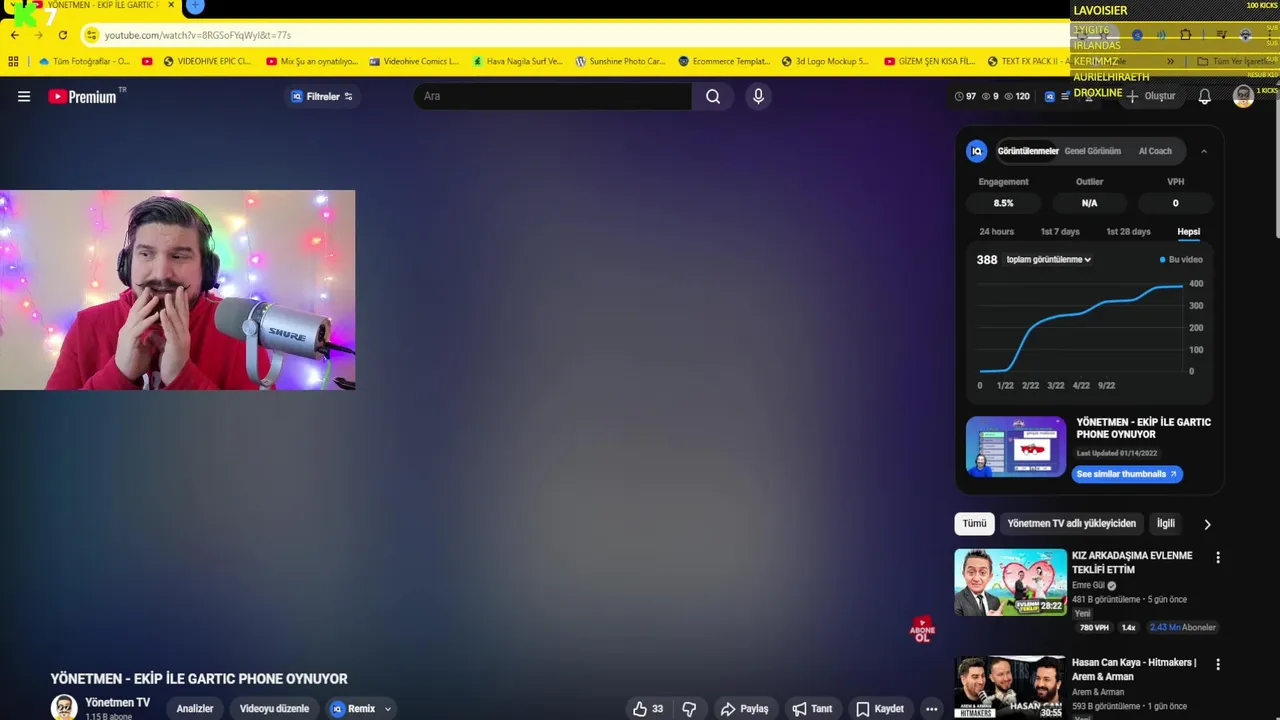The width and height of the screenshot is (1280, 720).
Task: Switch to Görüntülenmeler tab
Action: click(1028, 151)
